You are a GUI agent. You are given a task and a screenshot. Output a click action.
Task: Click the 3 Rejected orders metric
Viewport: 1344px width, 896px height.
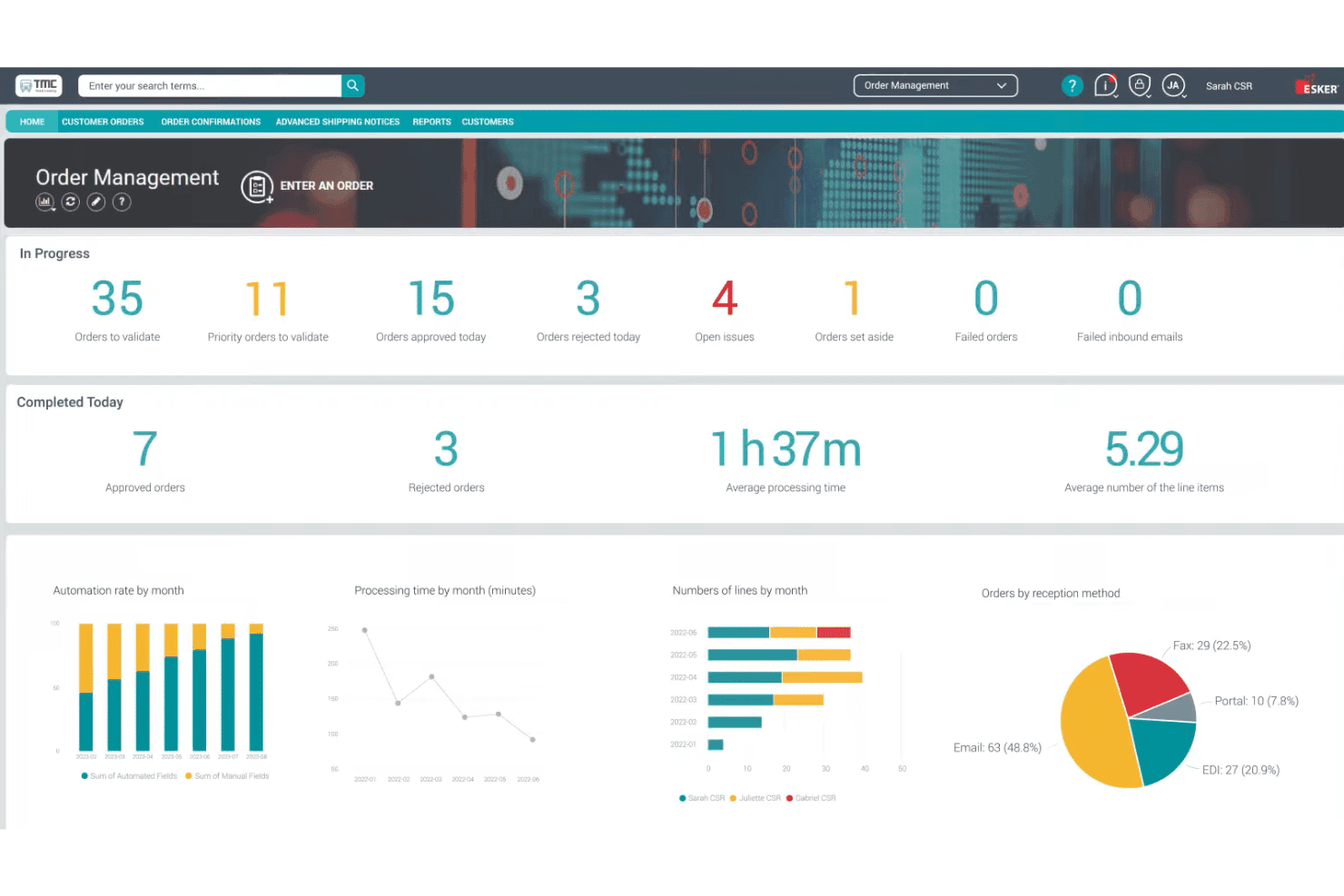pos(447,461)
